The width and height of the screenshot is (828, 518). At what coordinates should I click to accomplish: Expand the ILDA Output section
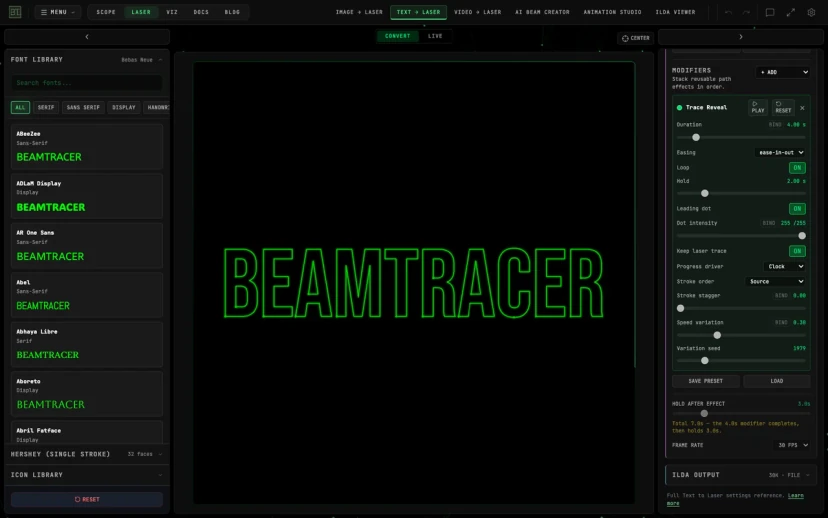pyautogui.click(x=741, y=475)
